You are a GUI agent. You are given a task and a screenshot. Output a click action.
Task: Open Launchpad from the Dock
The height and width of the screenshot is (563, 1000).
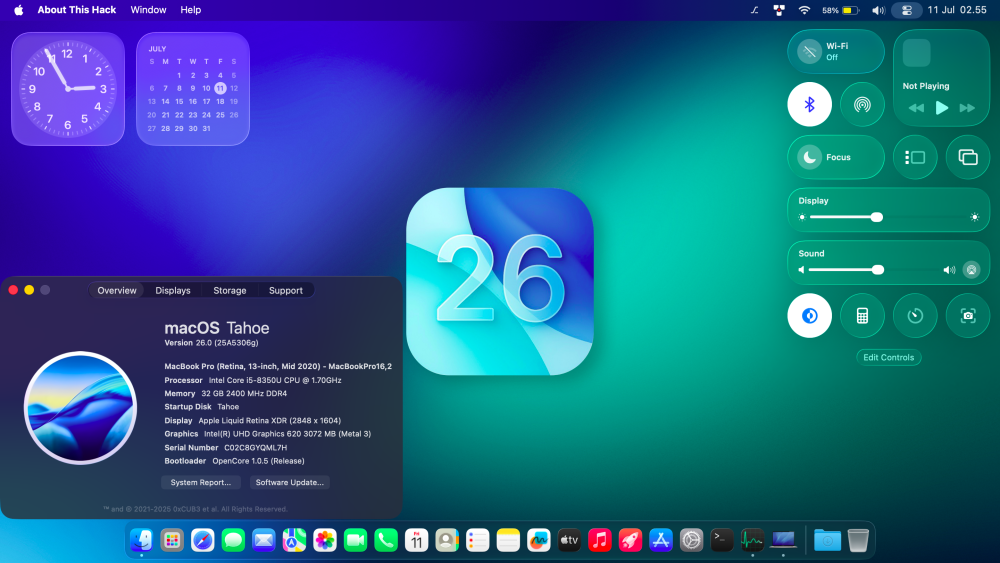[x=172, y=540]
